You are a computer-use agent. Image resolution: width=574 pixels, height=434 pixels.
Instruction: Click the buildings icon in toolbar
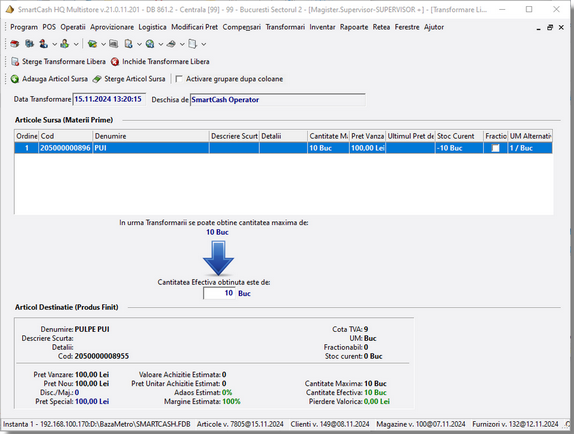(x=29, y=44)
